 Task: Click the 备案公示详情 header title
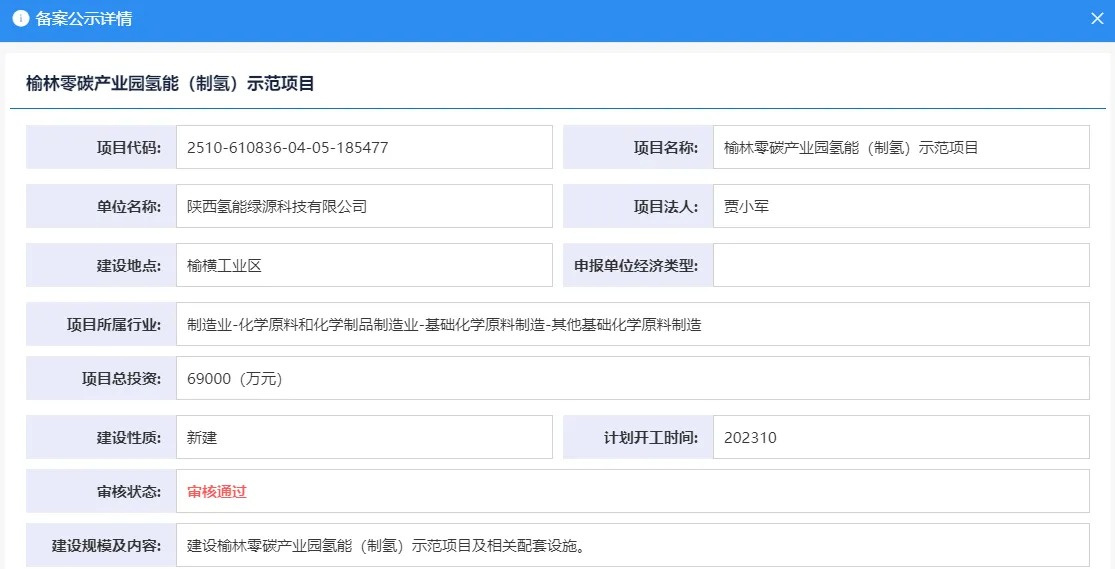(84, 19)
